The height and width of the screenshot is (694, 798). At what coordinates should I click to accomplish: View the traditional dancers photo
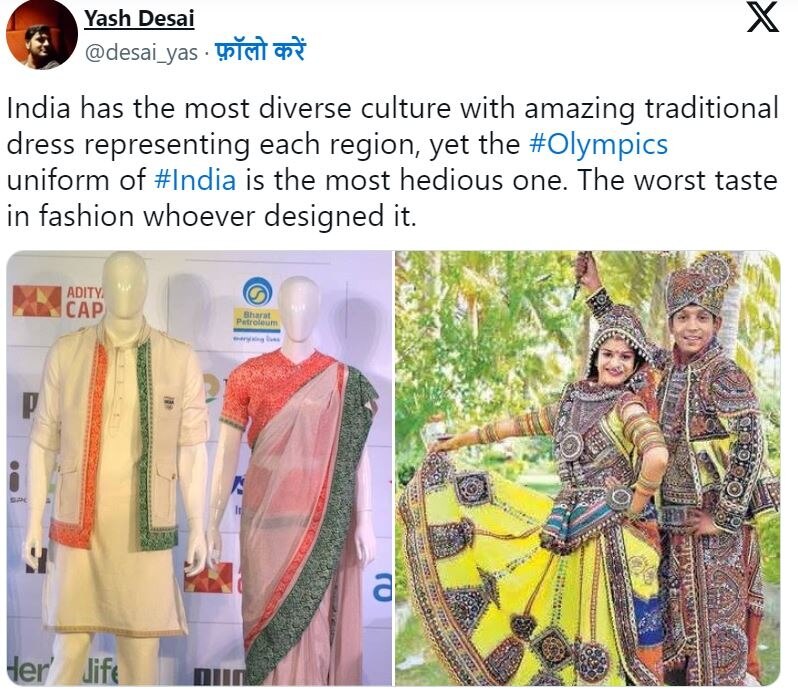[x=588, y=468]
